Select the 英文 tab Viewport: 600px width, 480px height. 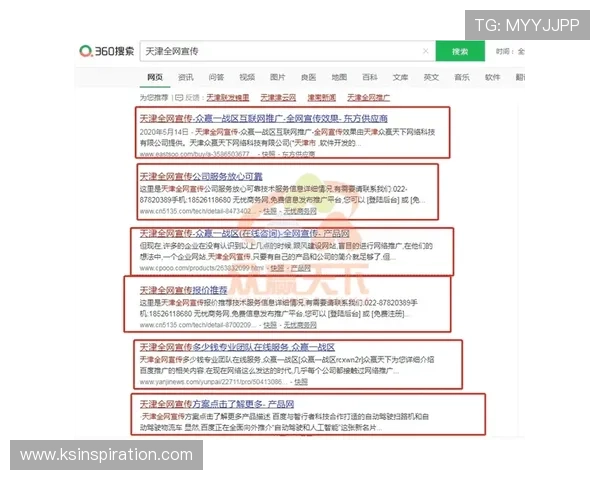point(431,77)
